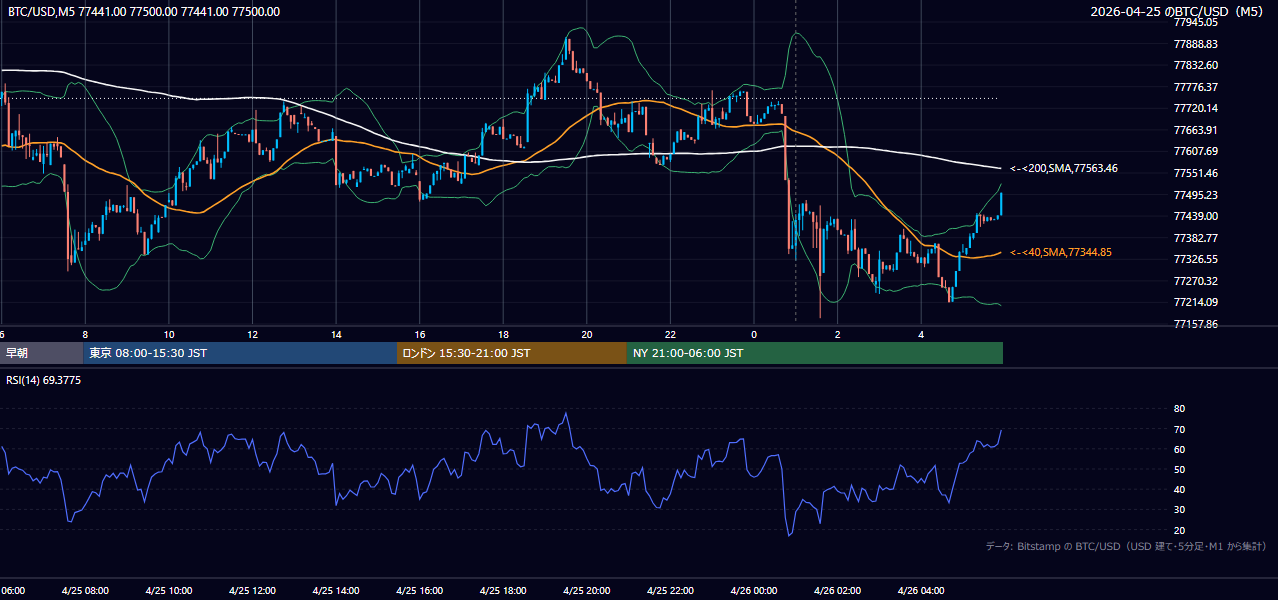
Task: Click RSI axis level 70
Action: [x=1179, y=429]
